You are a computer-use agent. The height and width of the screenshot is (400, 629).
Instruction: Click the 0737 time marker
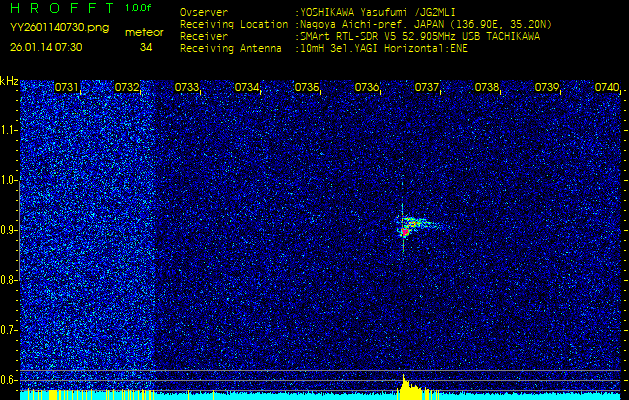click(427, 88)
